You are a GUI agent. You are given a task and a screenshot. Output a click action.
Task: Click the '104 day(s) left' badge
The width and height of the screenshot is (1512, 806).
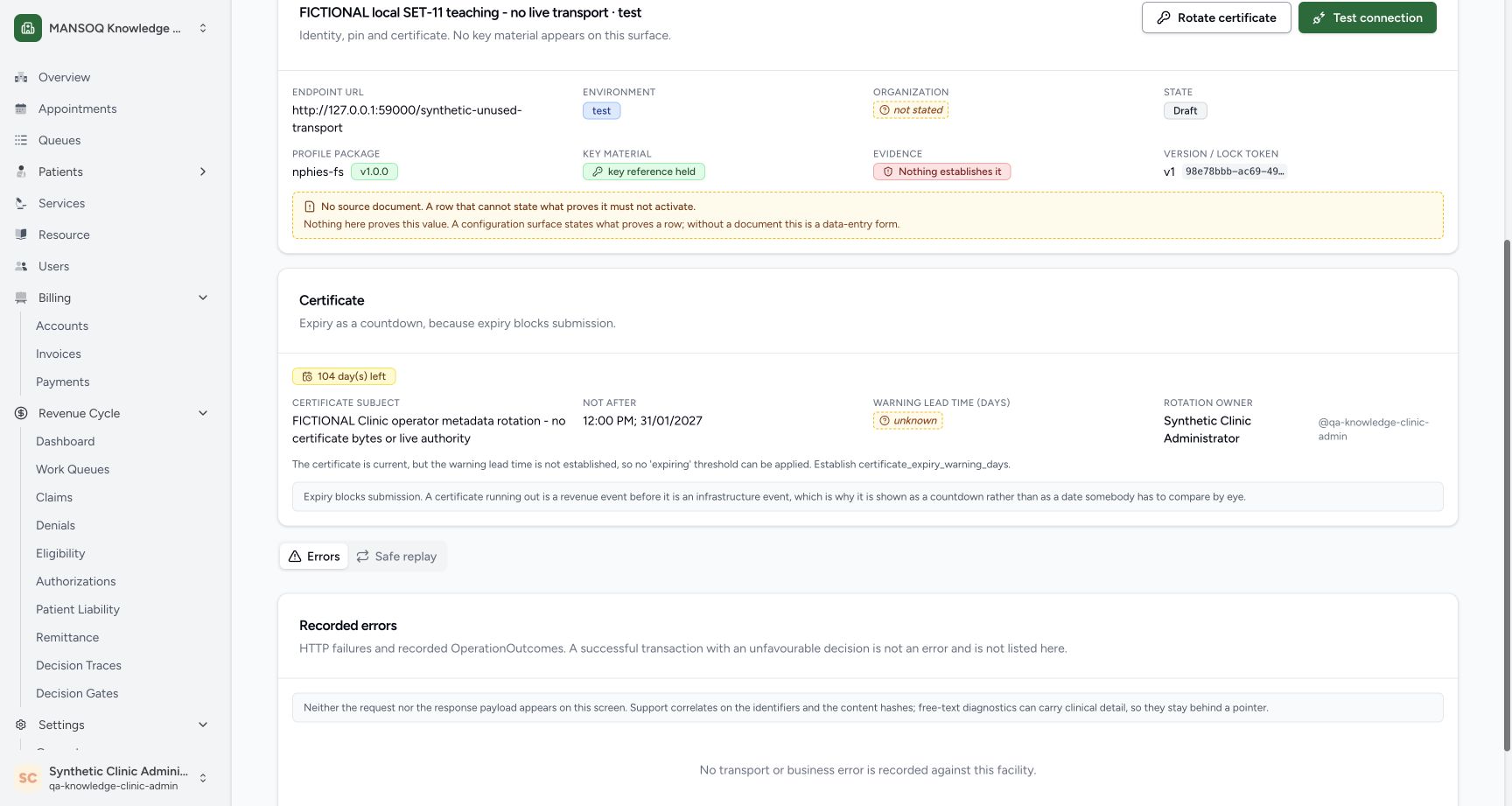pyautogui.click(x=344, y=376)
